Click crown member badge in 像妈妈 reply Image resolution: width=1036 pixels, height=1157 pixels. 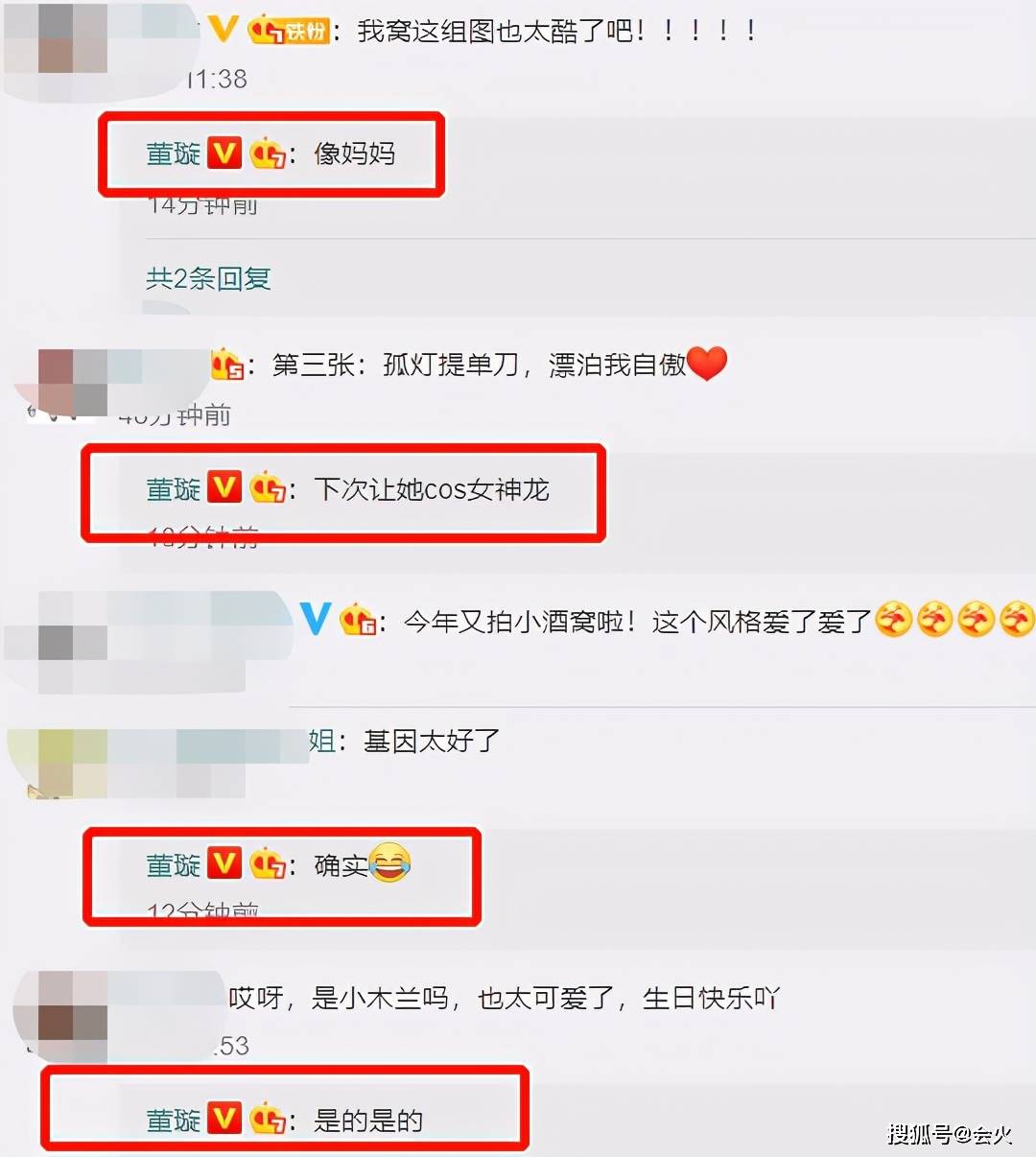[x=268, y=153]
